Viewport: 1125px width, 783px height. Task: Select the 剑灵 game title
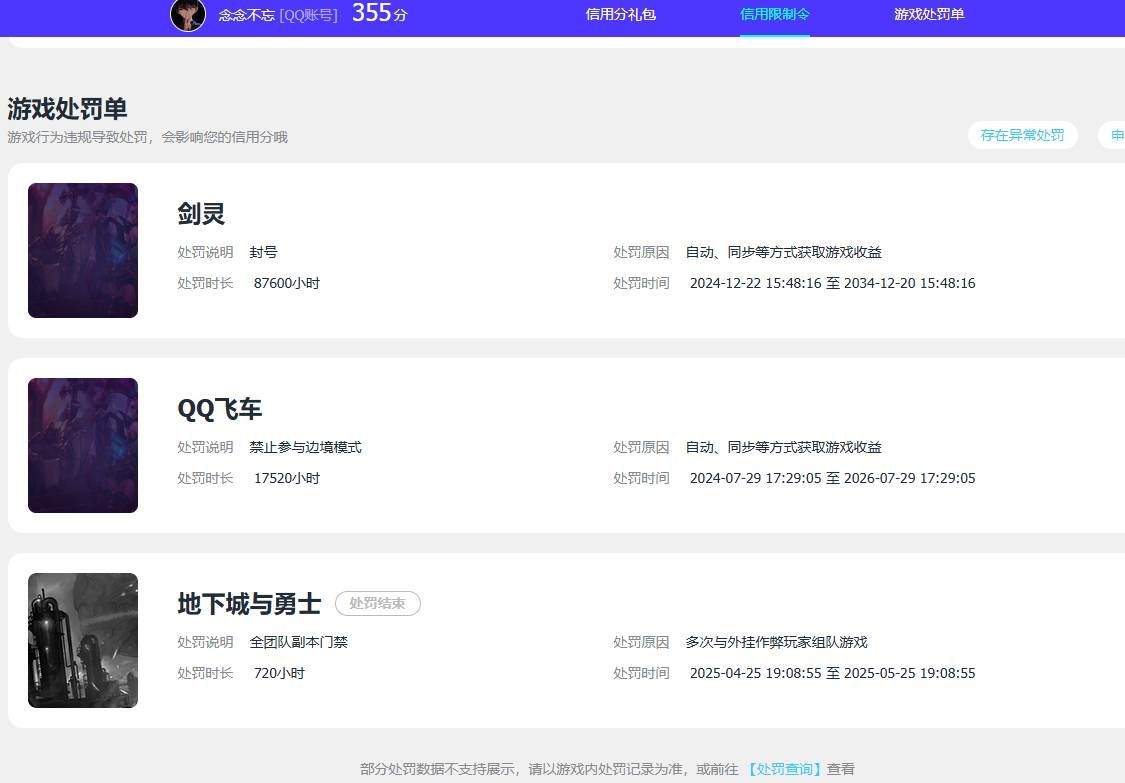[201, 213]
